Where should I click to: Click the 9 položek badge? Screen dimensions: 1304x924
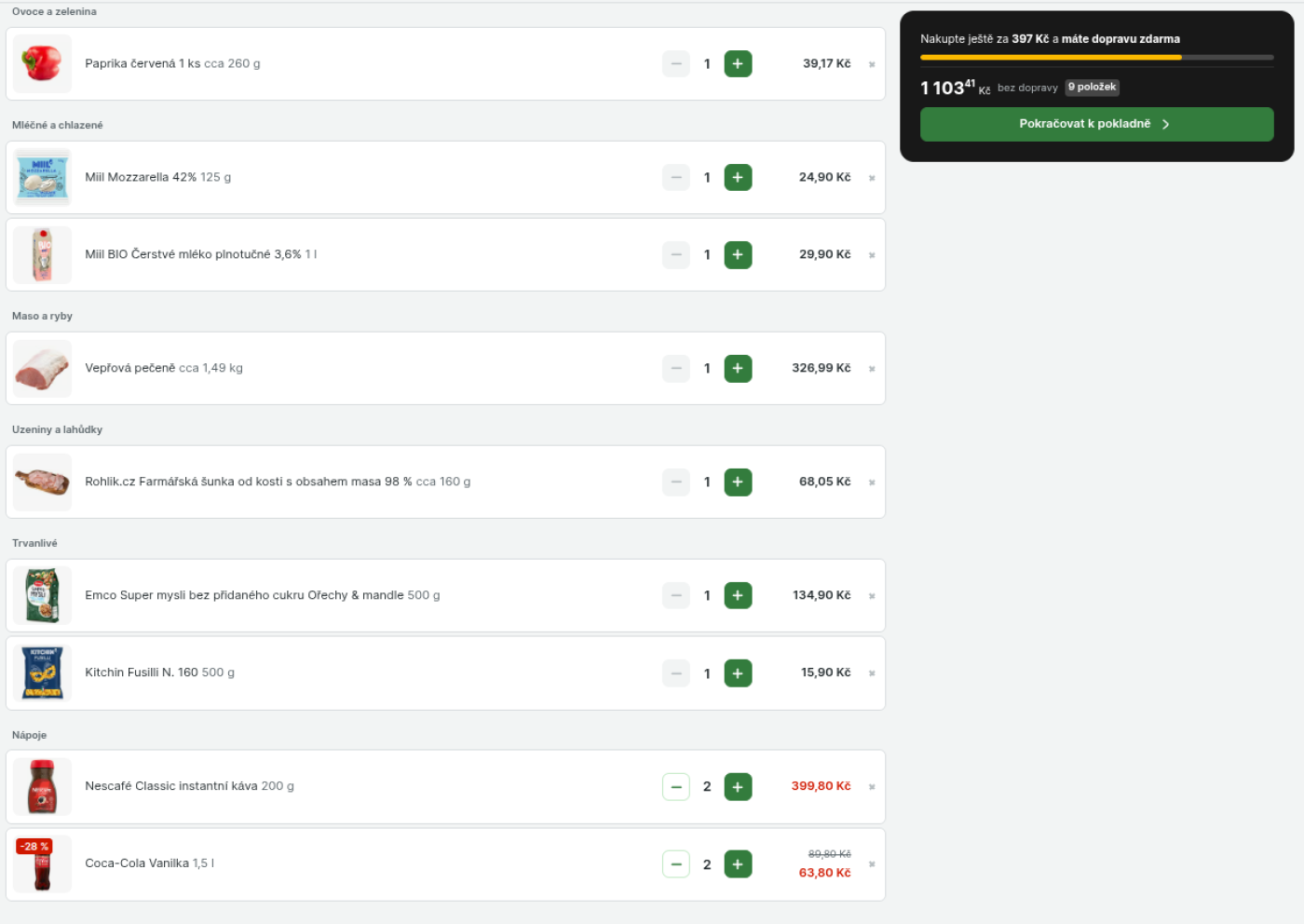pyautogui.click(x=1092, y=88)
